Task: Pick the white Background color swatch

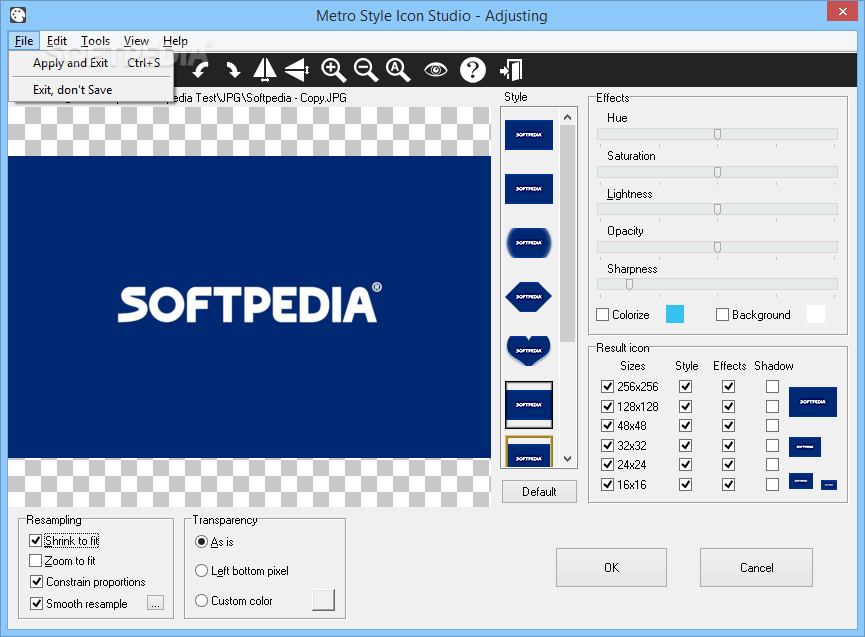Action: pyautogui.click(x=815, y=314)
